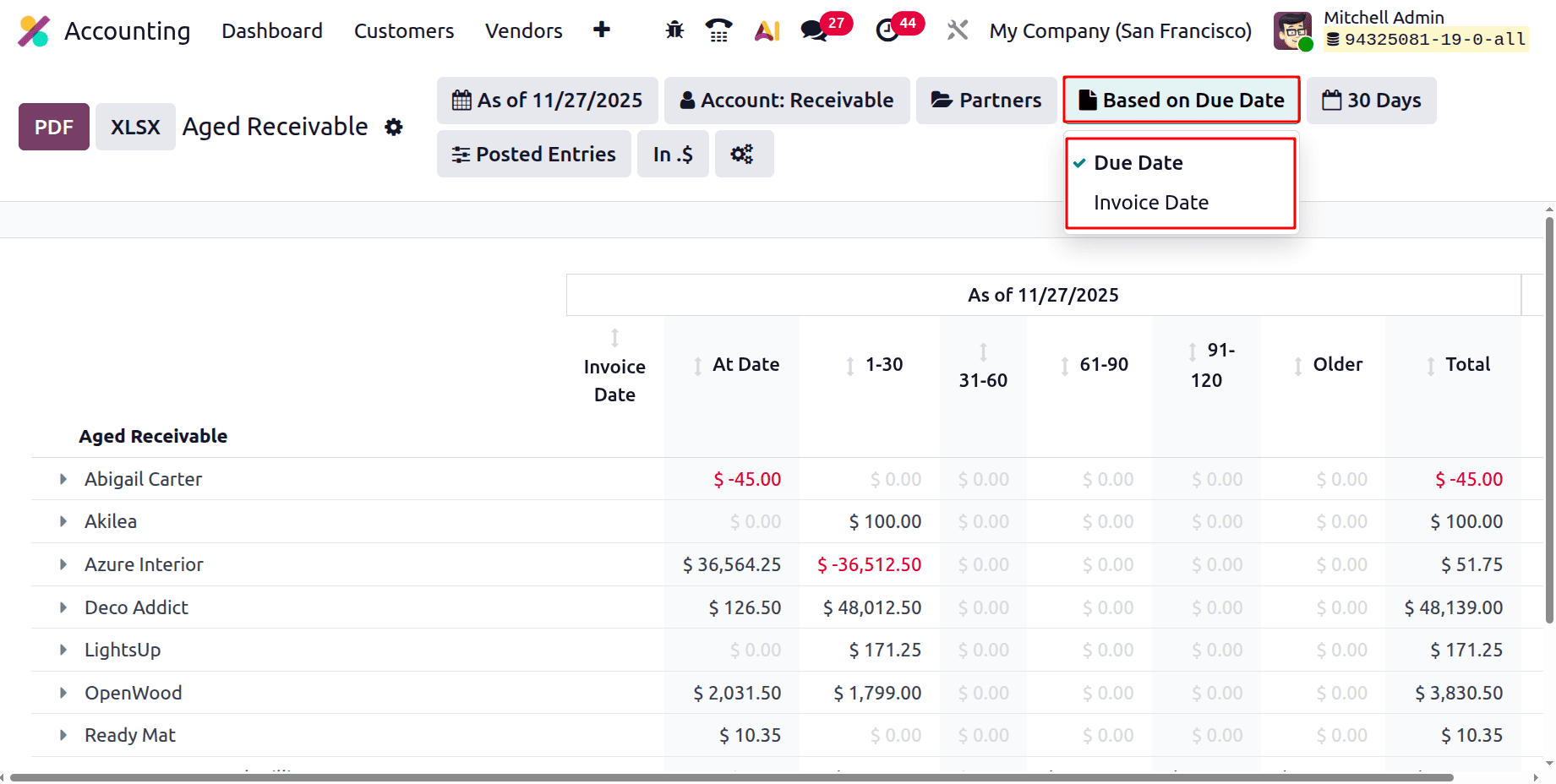Image resolution: width=1556 pixels, height=784 pixels.
Task: Click OpenWood 1-30 amount $ 1,799.00
Action: (x=877, y=693)
